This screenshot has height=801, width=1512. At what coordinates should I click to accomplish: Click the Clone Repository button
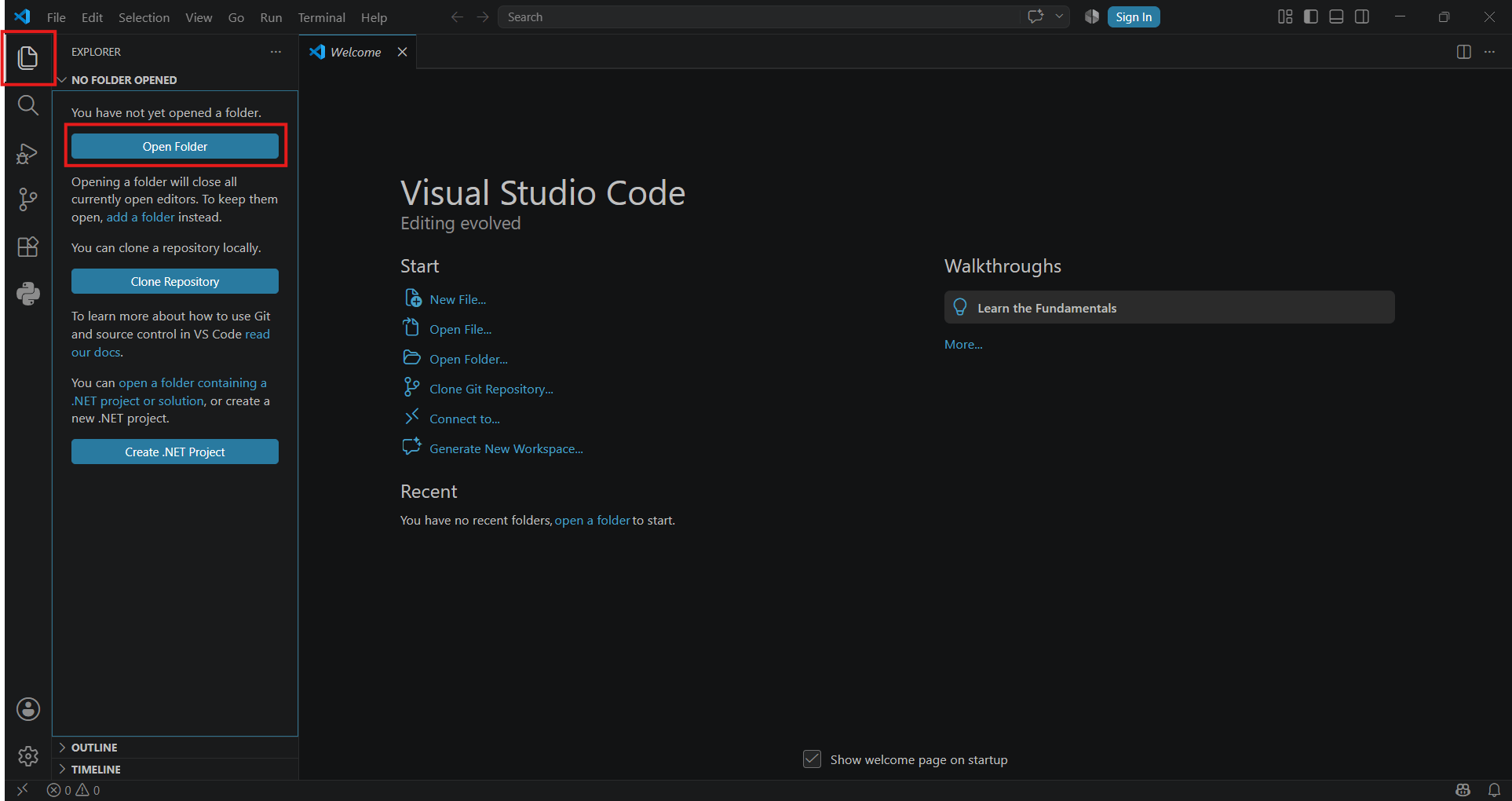click(x=175, y=281)
